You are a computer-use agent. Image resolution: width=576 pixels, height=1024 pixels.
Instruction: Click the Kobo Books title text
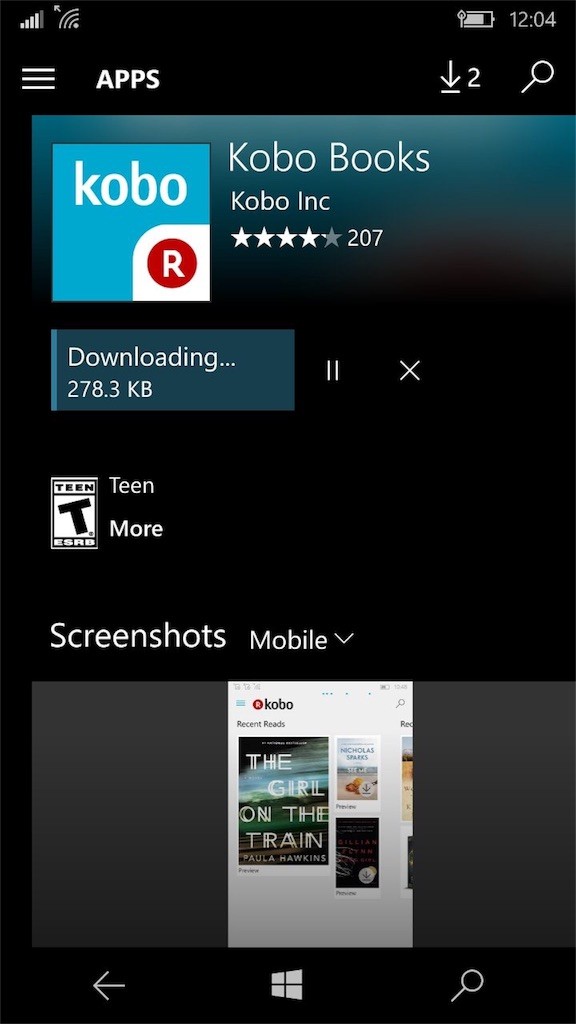coord(329,158)
